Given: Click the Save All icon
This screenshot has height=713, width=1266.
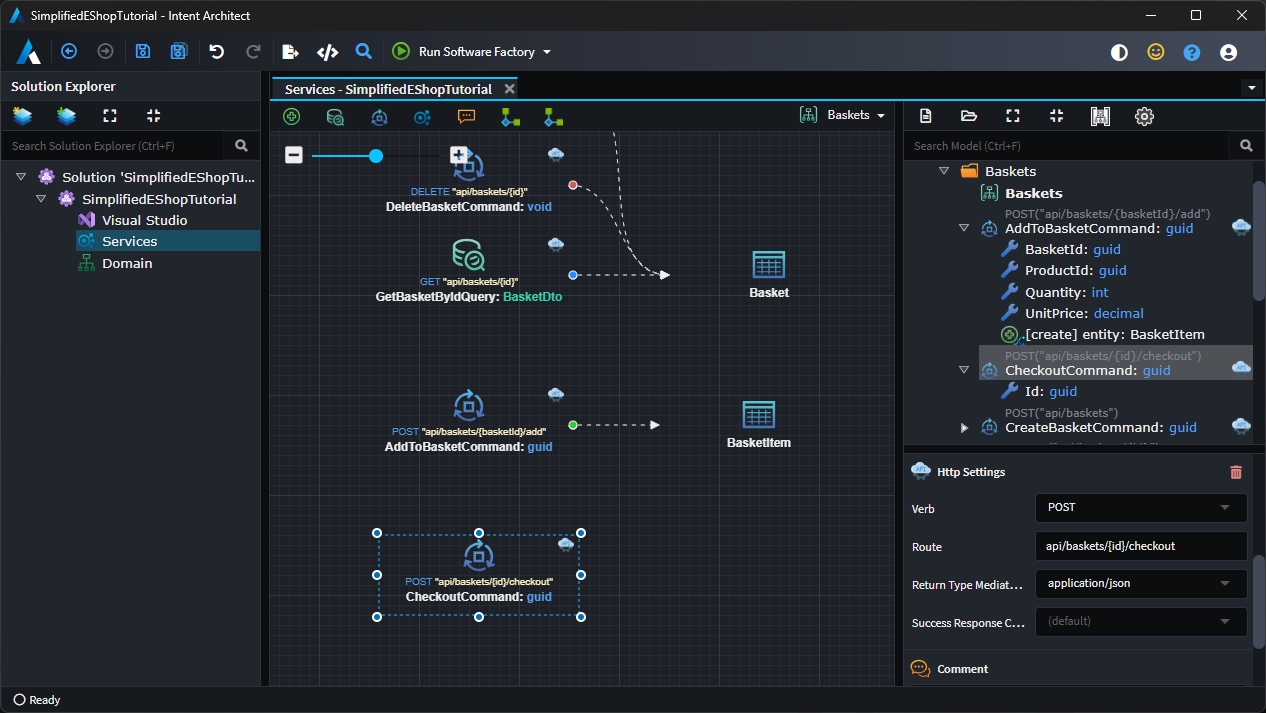Looking at the screenshot, I should (178, 52).
